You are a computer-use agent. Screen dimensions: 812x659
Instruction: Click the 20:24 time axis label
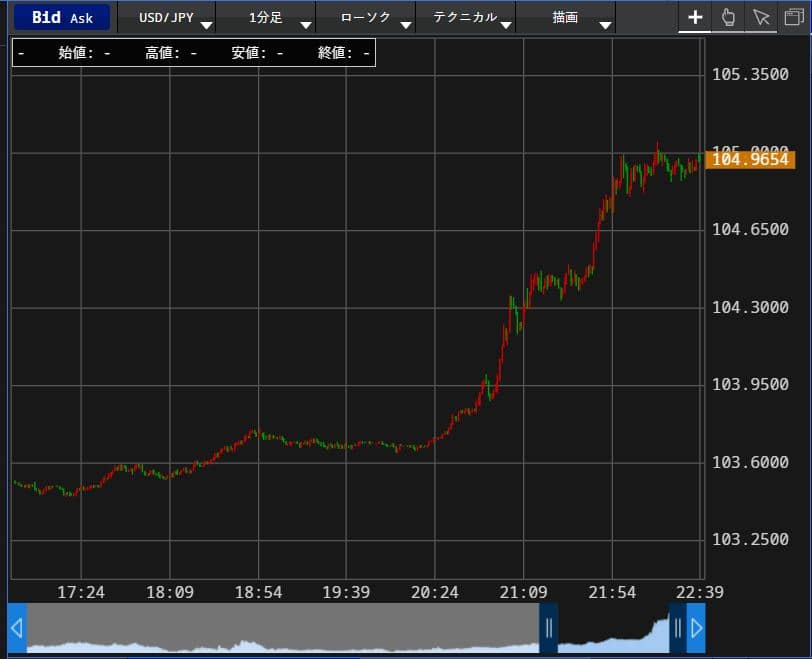pos(434,592)
